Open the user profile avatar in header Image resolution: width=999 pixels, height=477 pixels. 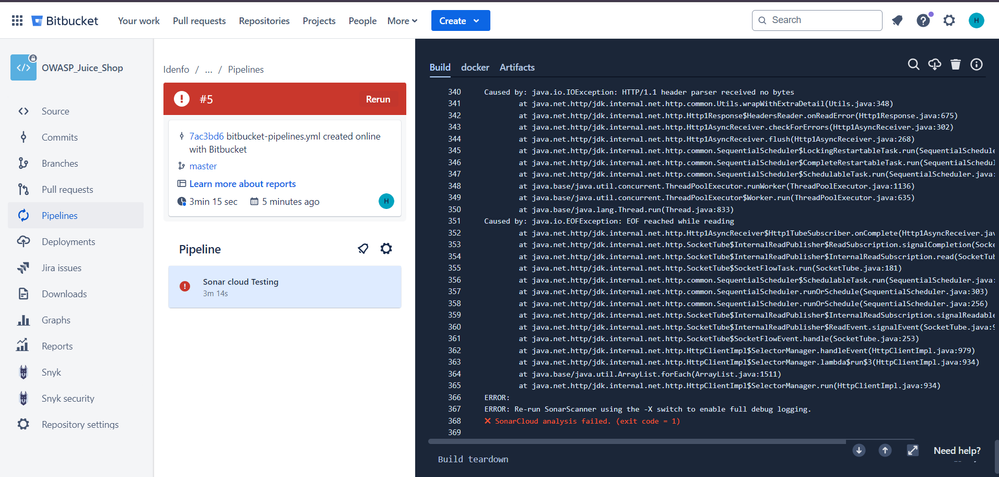click(x=976, y=20)
